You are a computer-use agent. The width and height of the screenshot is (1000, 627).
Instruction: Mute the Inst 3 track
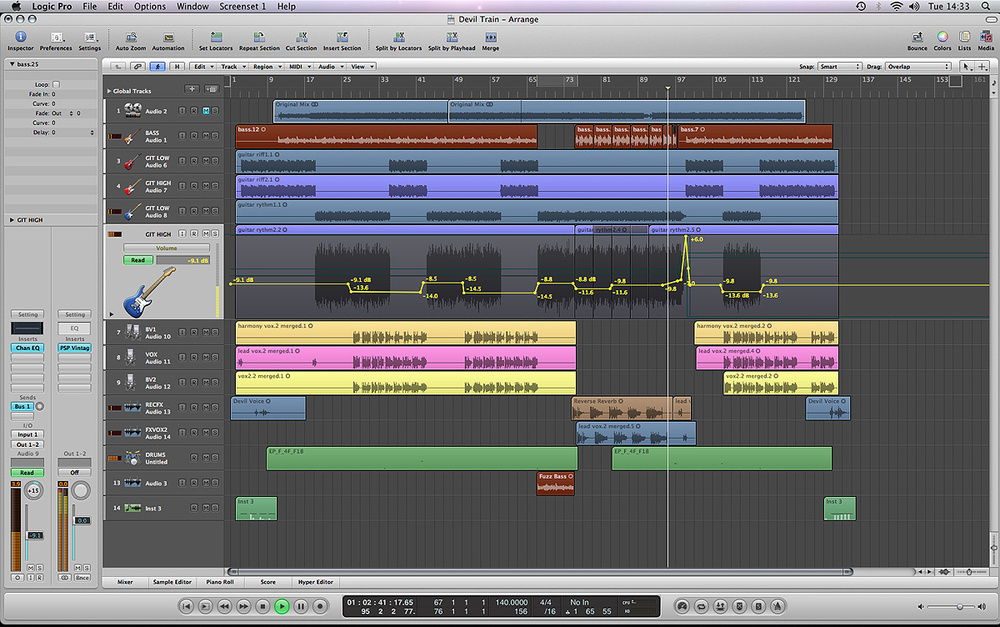[206, 508]
